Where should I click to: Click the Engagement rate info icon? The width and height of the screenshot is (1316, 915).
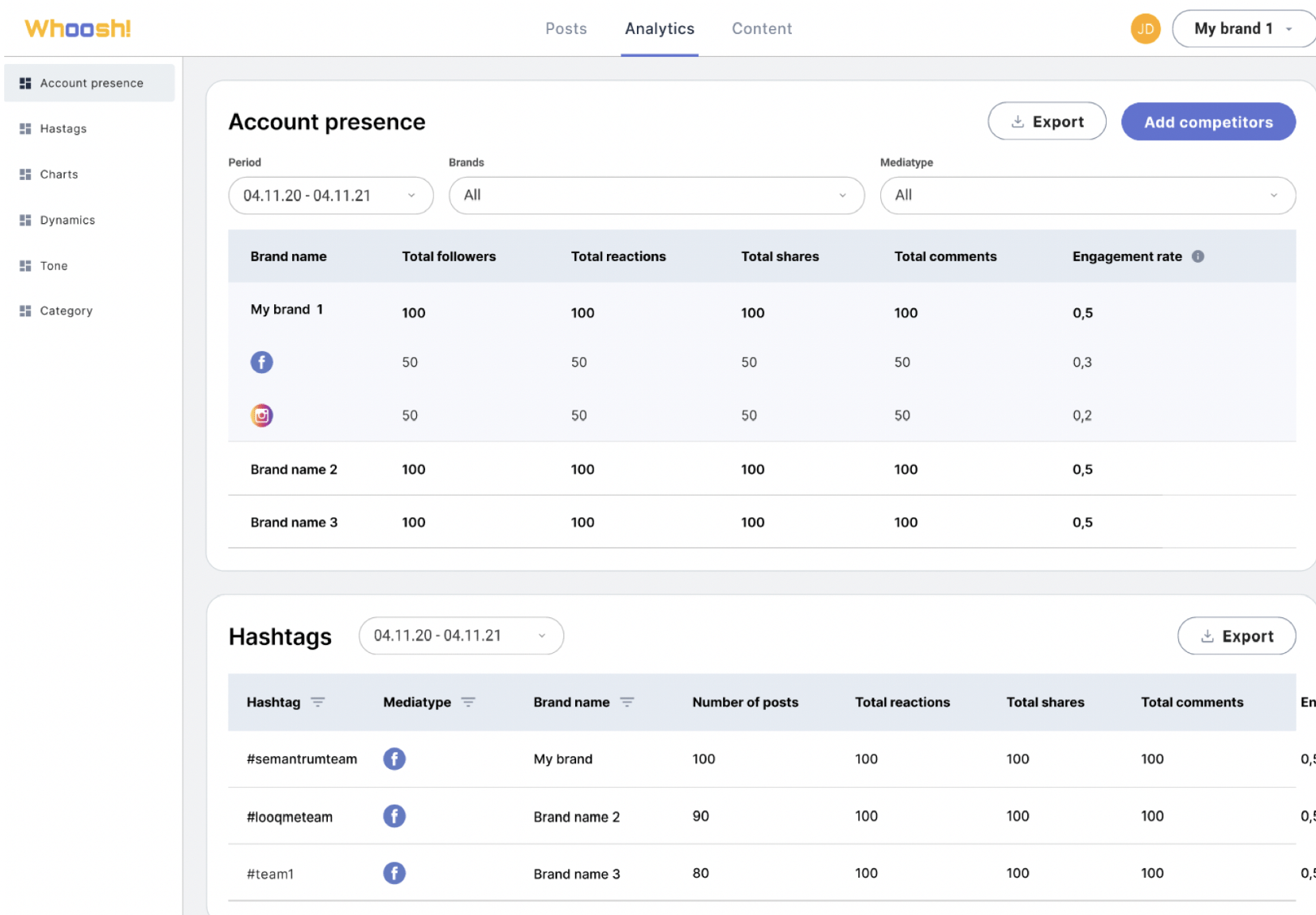1198,256
